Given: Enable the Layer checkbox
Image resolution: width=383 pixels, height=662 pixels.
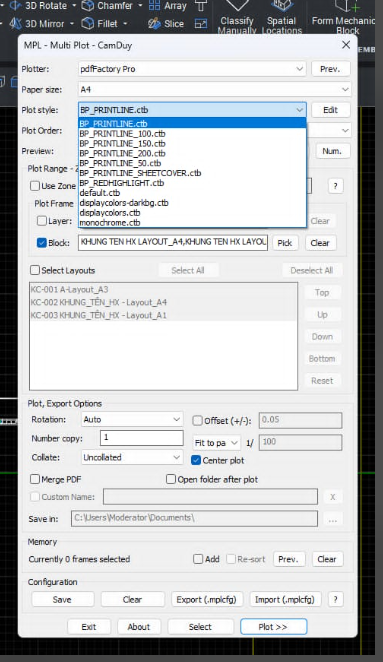Looking at the screenshot, I should click(x=42, y=221).
